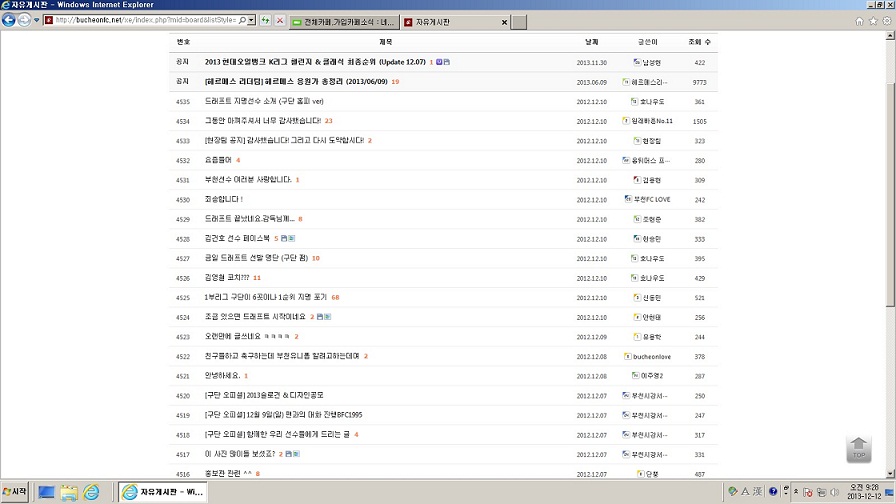Click the speaker volume tray icon

834,492
